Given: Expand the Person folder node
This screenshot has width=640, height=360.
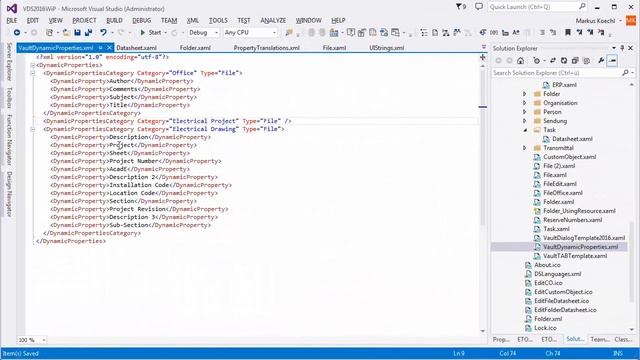Looking at the screenshot, I should [525, 112].
